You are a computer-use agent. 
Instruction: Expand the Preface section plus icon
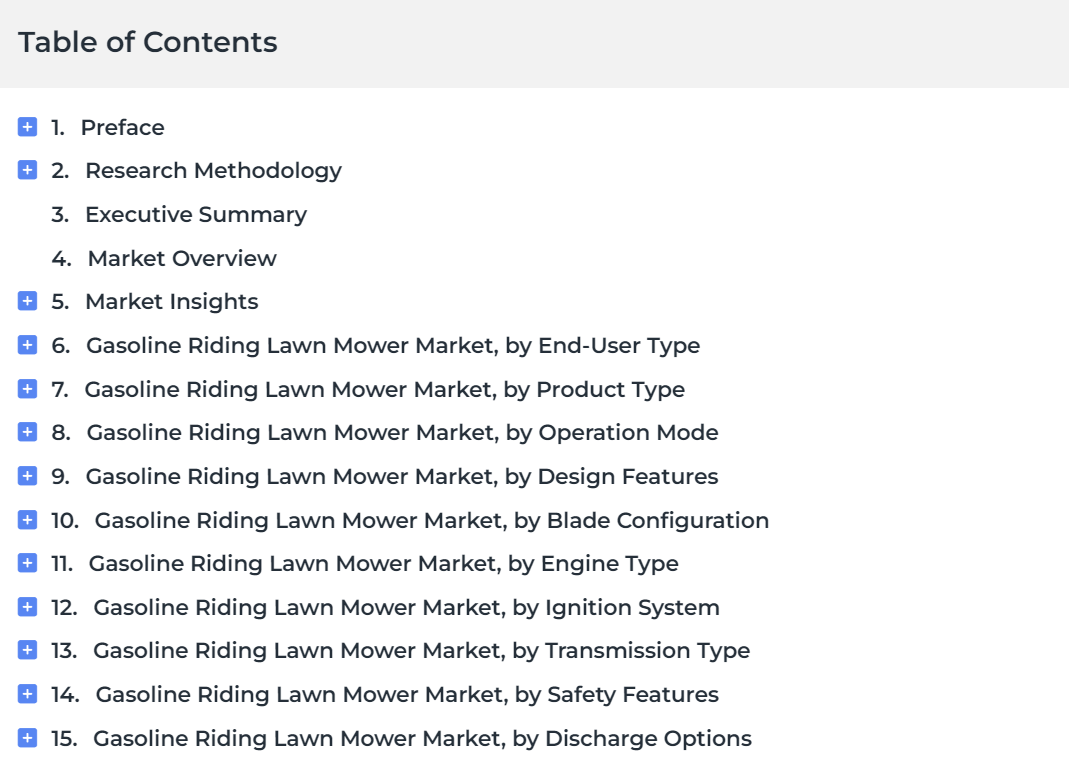pyautogui.click(x=27, y=127)
